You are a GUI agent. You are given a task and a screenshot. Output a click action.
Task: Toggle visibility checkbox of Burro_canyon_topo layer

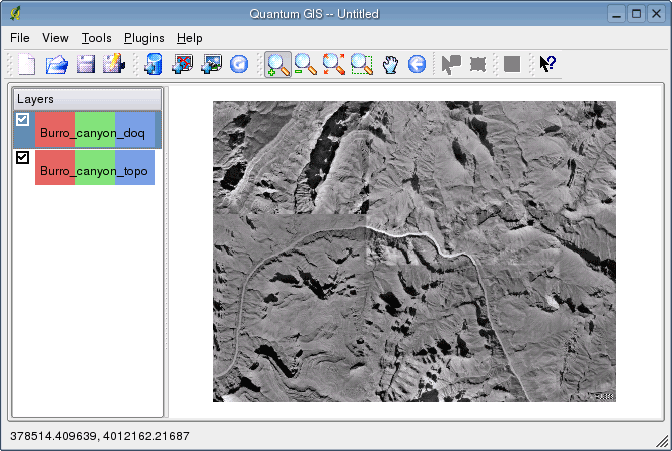pos(23,157)
